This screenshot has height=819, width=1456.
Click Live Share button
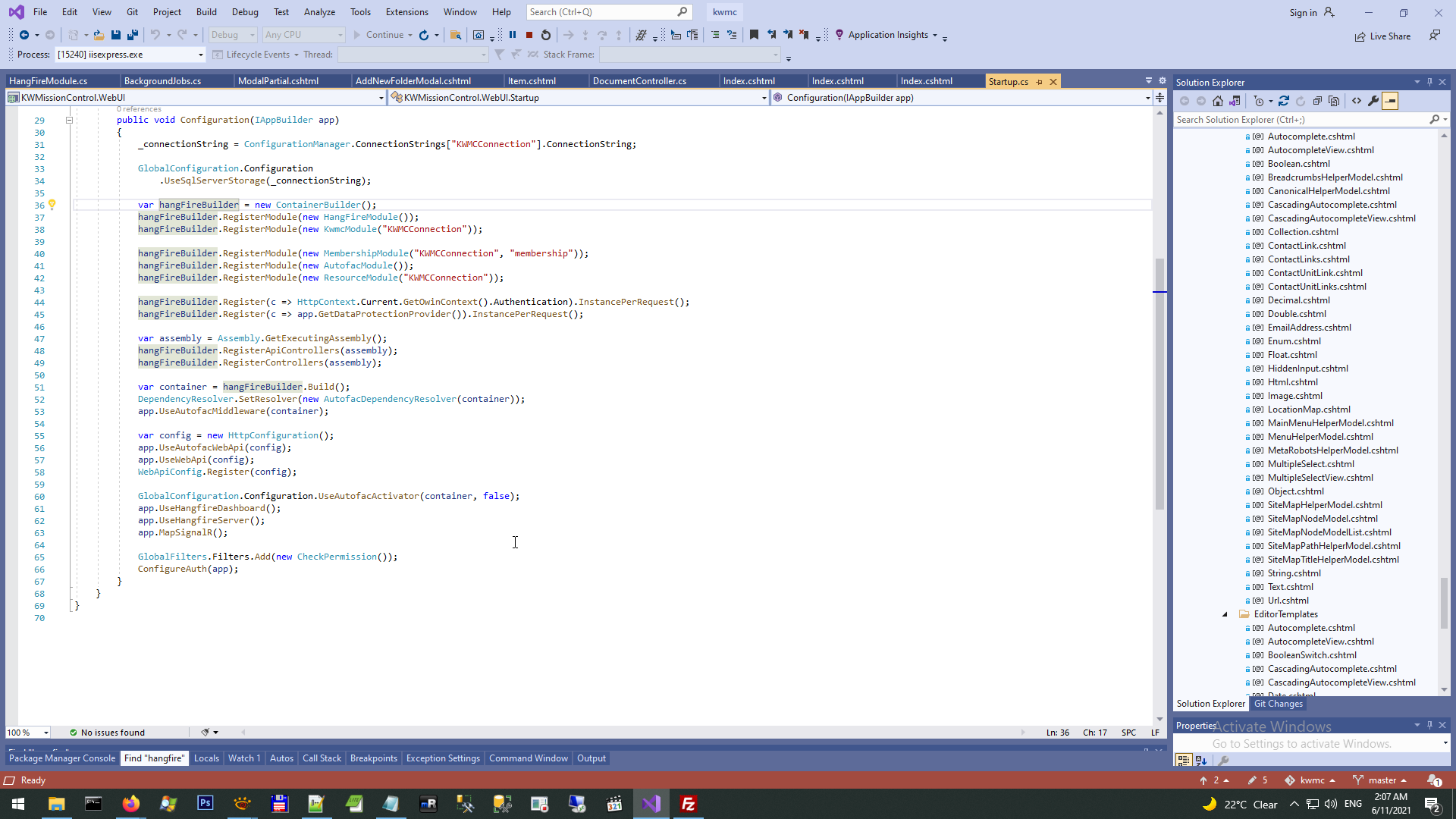click(1383, 36)
